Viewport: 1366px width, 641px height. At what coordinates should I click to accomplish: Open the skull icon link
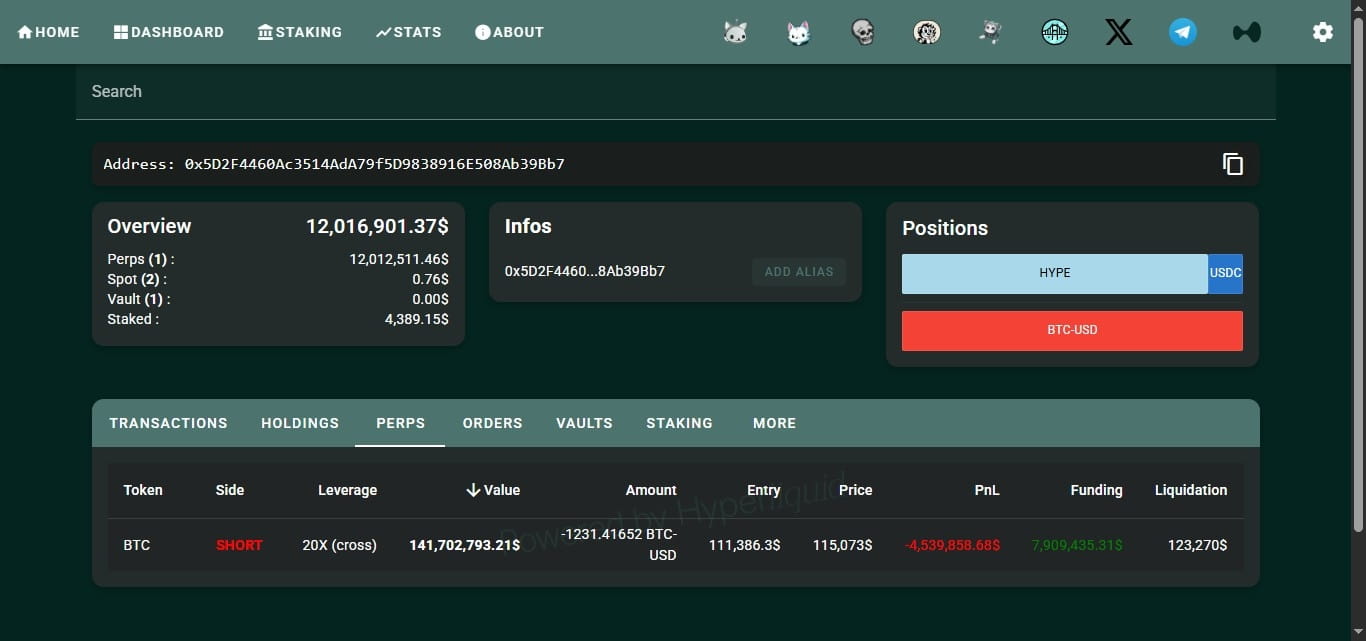863,32
